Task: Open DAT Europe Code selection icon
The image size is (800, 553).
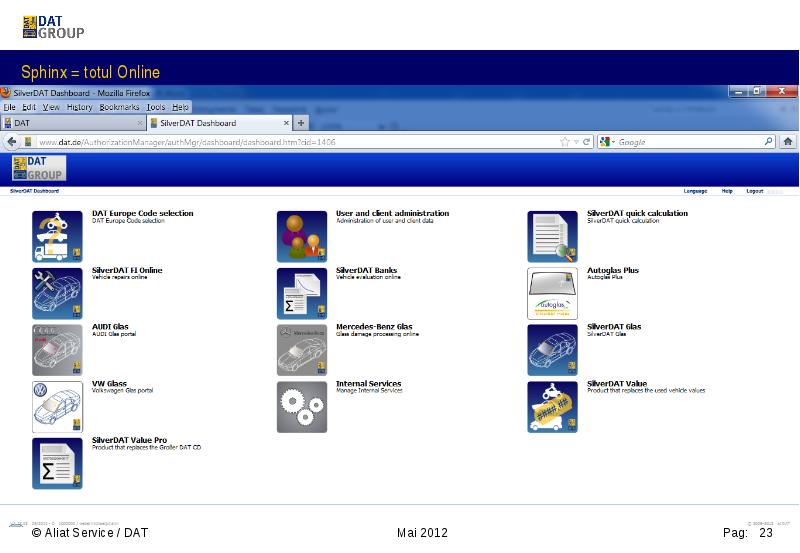Action: 57,237
